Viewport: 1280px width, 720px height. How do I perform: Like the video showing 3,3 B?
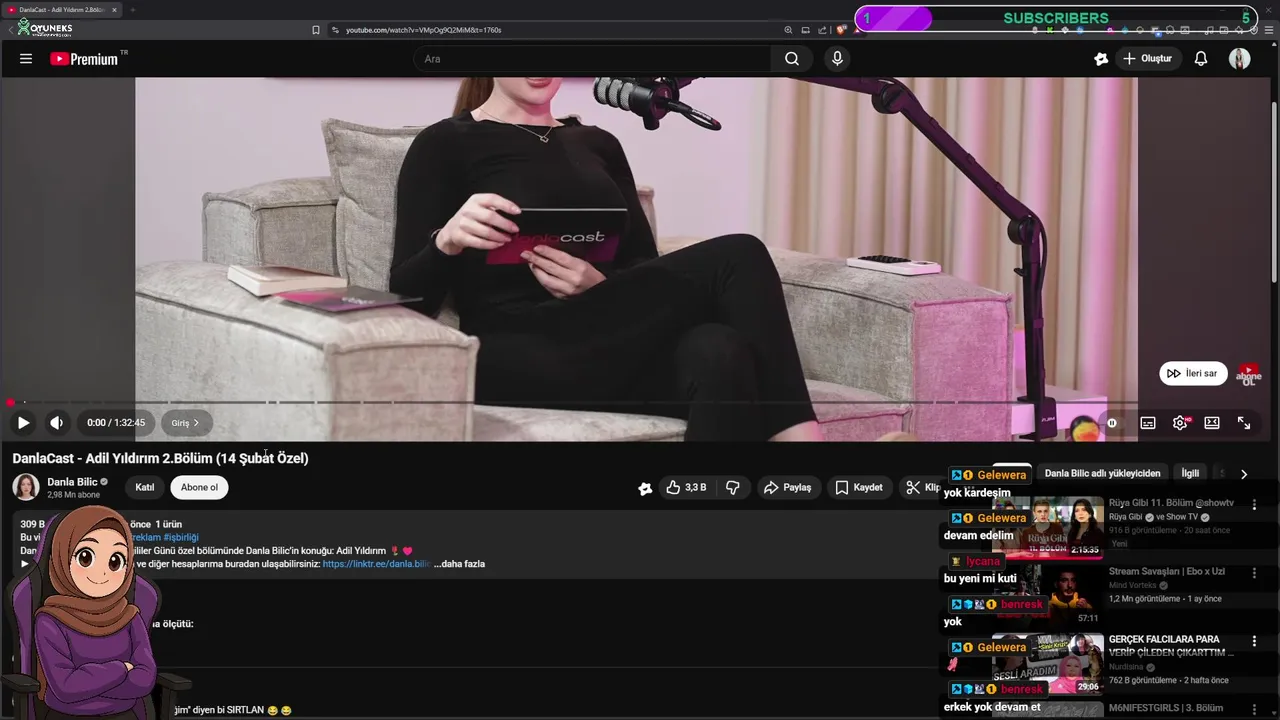click(x=686, y=487)
